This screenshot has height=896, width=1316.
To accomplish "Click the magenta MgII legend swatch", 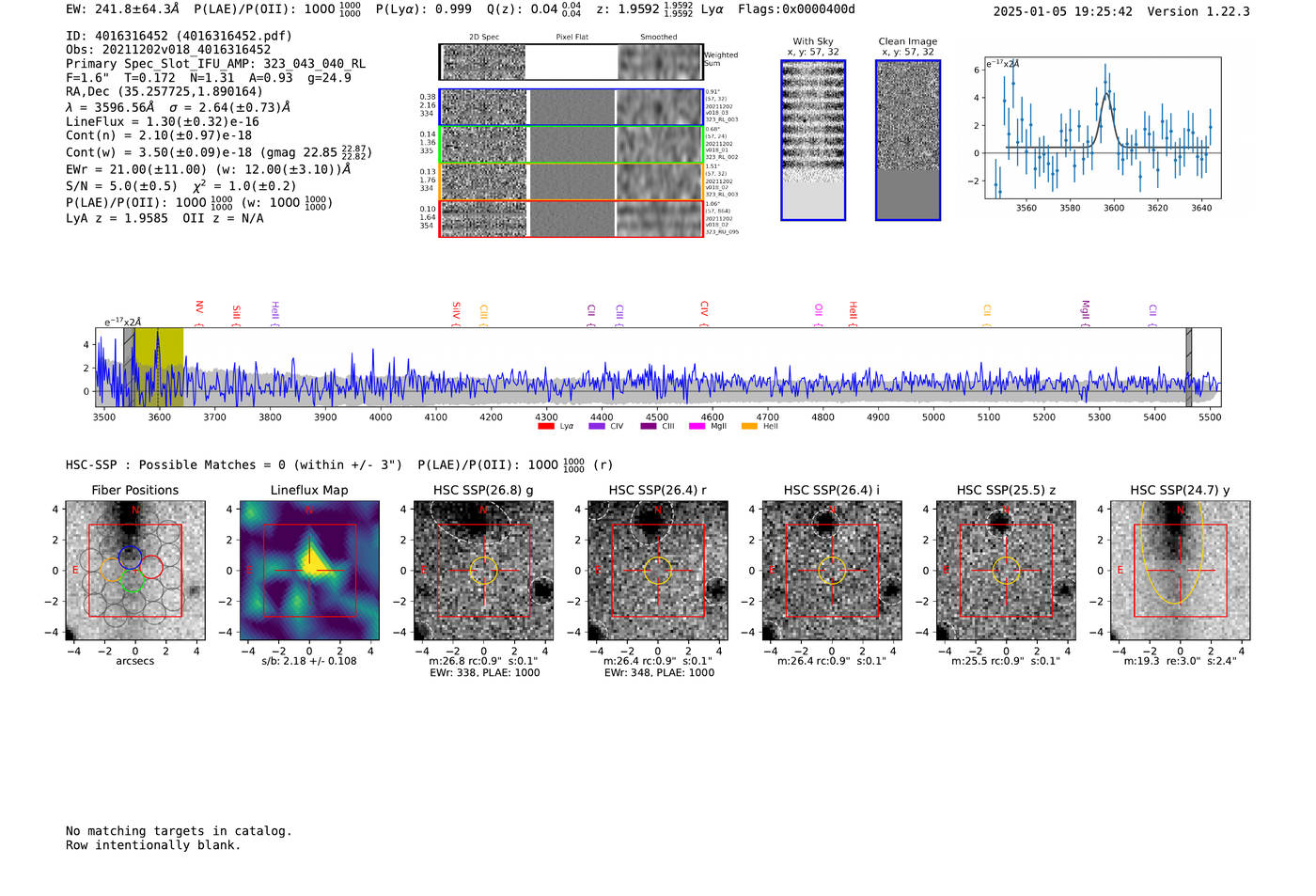I will click(x=697, y=426).
